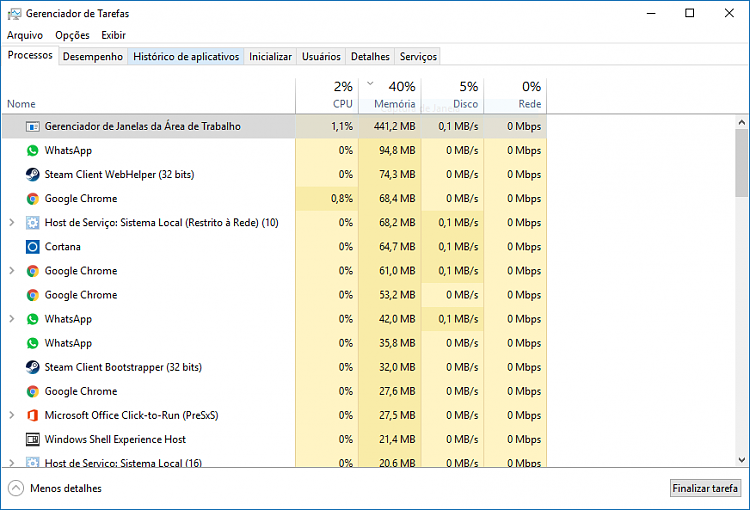This screenshot has width=750, height=510.
Task: Click the Chrome icon in the 53,2 MB row
Action: 33,295
